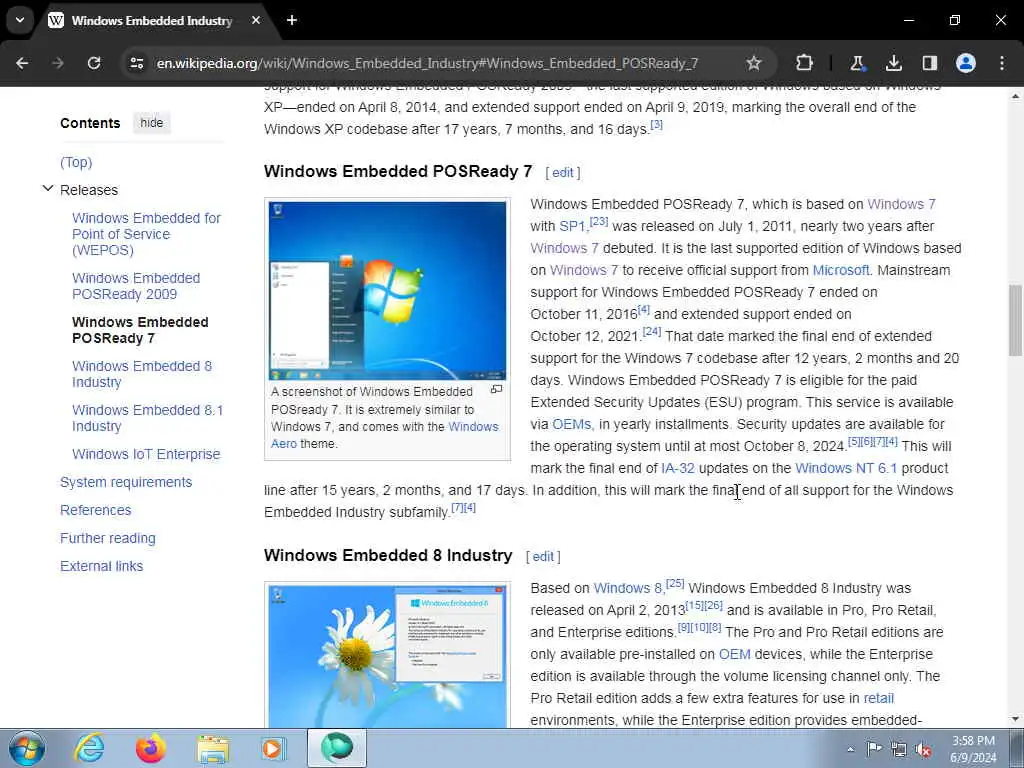Open citation [24] after October 12, 2021

(x=652, y=332)
